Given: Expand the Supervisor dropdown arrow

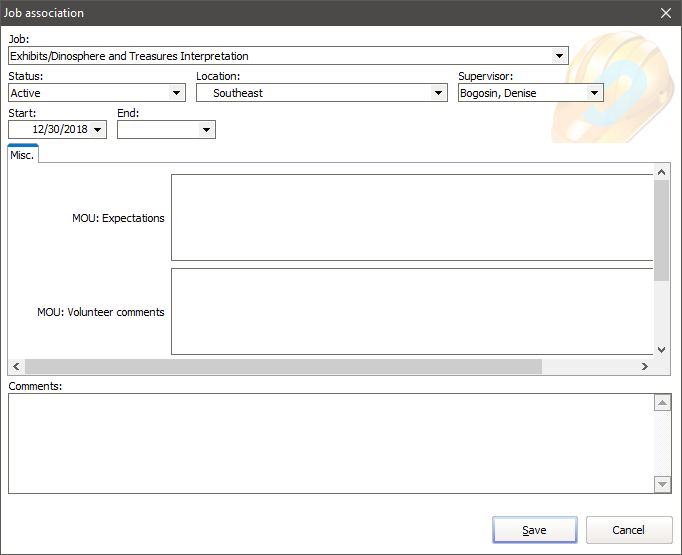Looking at the screenshot, I should pos(595,93).
